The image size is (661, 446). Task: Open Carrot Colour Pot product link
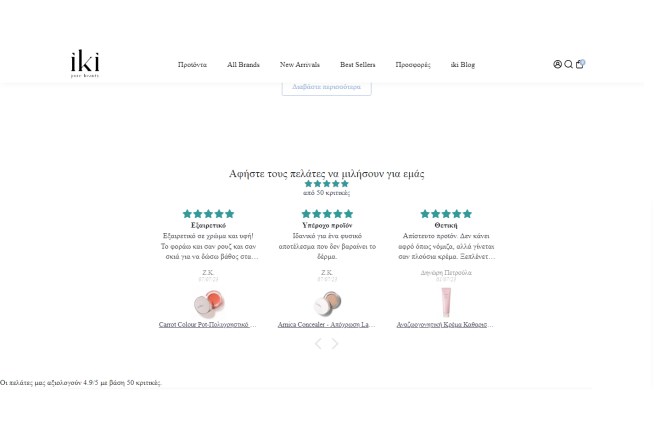[x=207, y=325]
